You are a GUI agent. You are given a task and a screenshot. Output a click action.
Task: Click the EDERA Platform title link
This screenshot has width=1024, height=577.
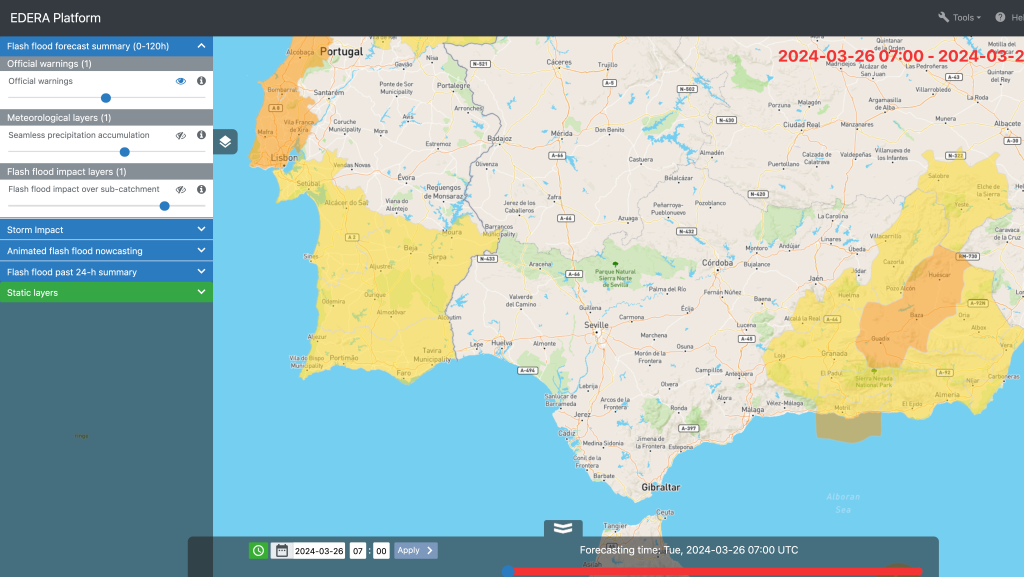[55, 18]
